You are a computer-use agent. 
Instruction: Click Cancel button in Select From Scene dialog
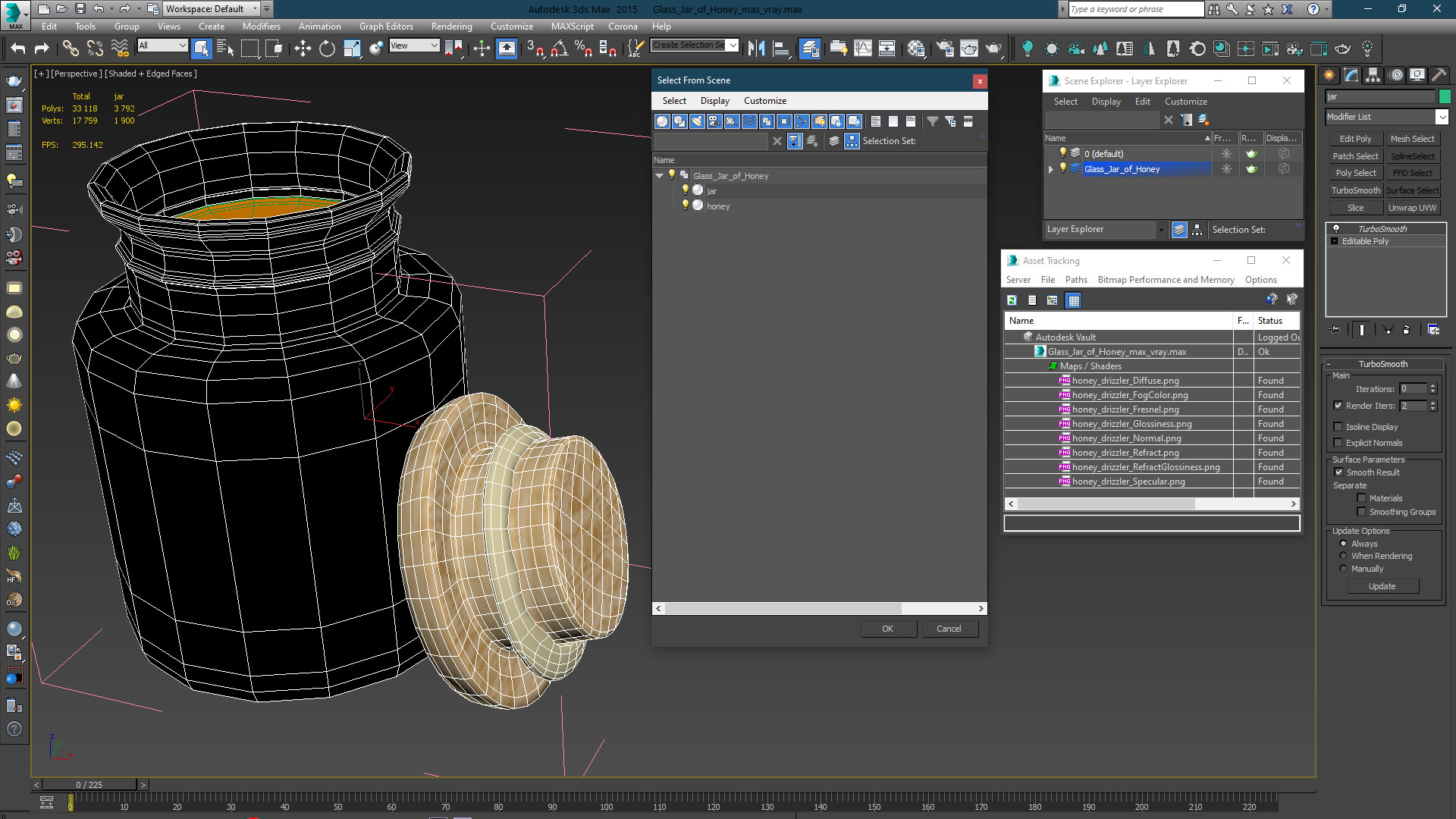948,628
